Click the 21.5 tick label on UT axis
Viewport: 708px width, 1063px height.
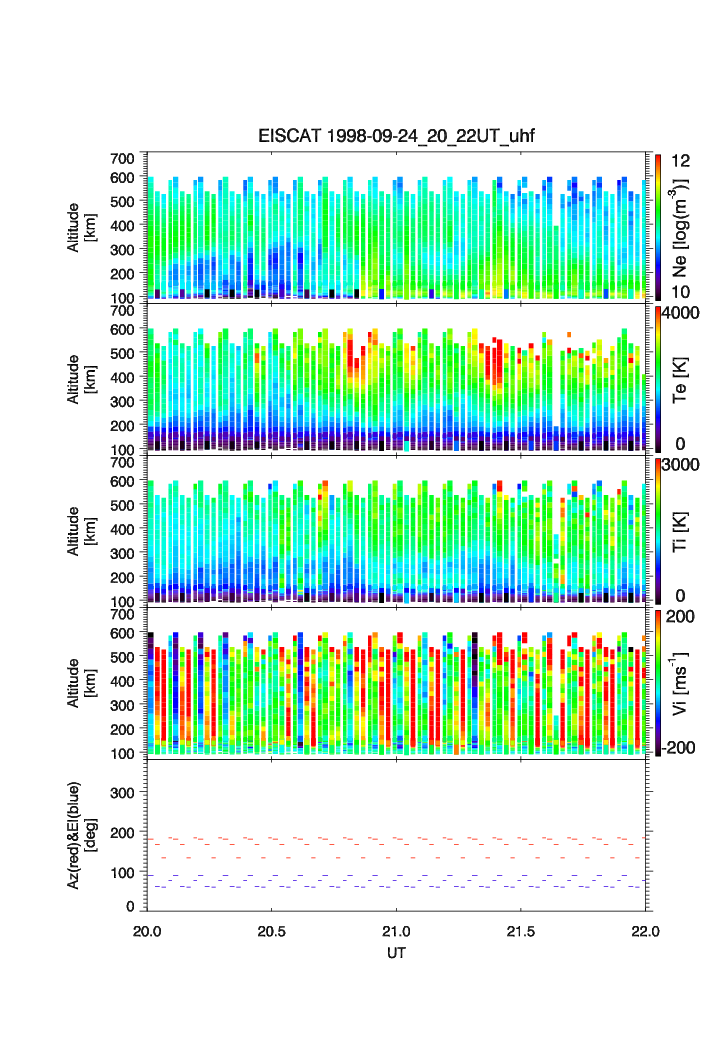pos(522,931)
